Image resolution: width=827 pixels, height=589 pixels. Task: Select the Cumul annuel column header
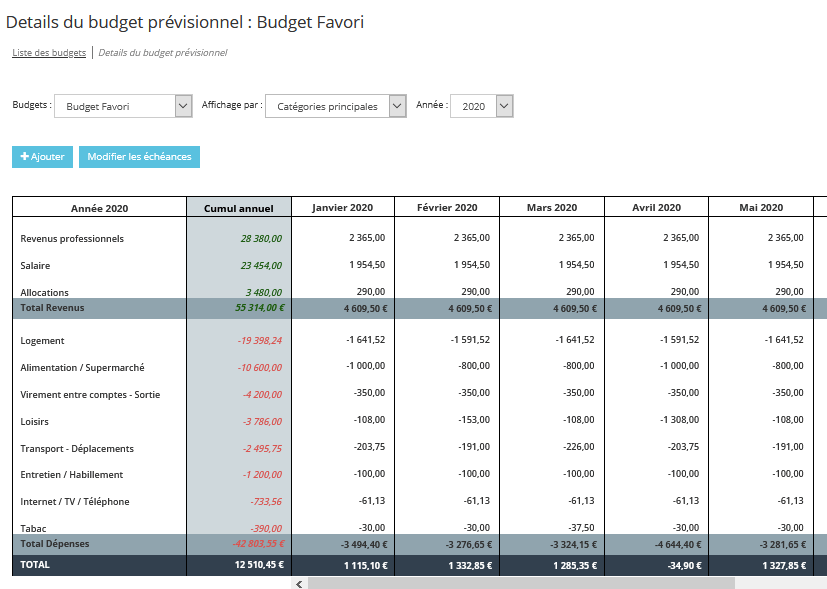pos(238,208)
